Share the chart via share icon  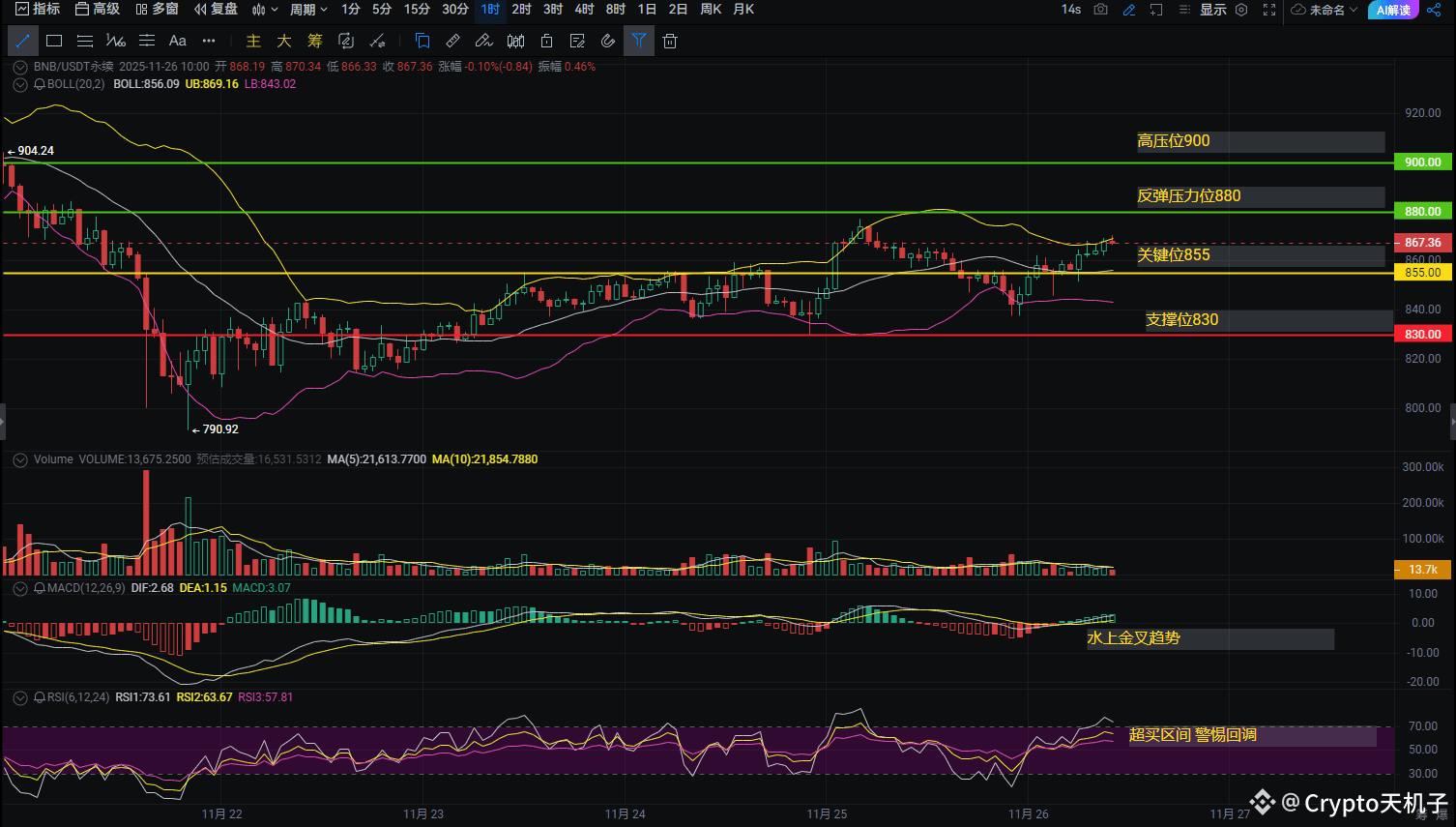click(1433, 10)
